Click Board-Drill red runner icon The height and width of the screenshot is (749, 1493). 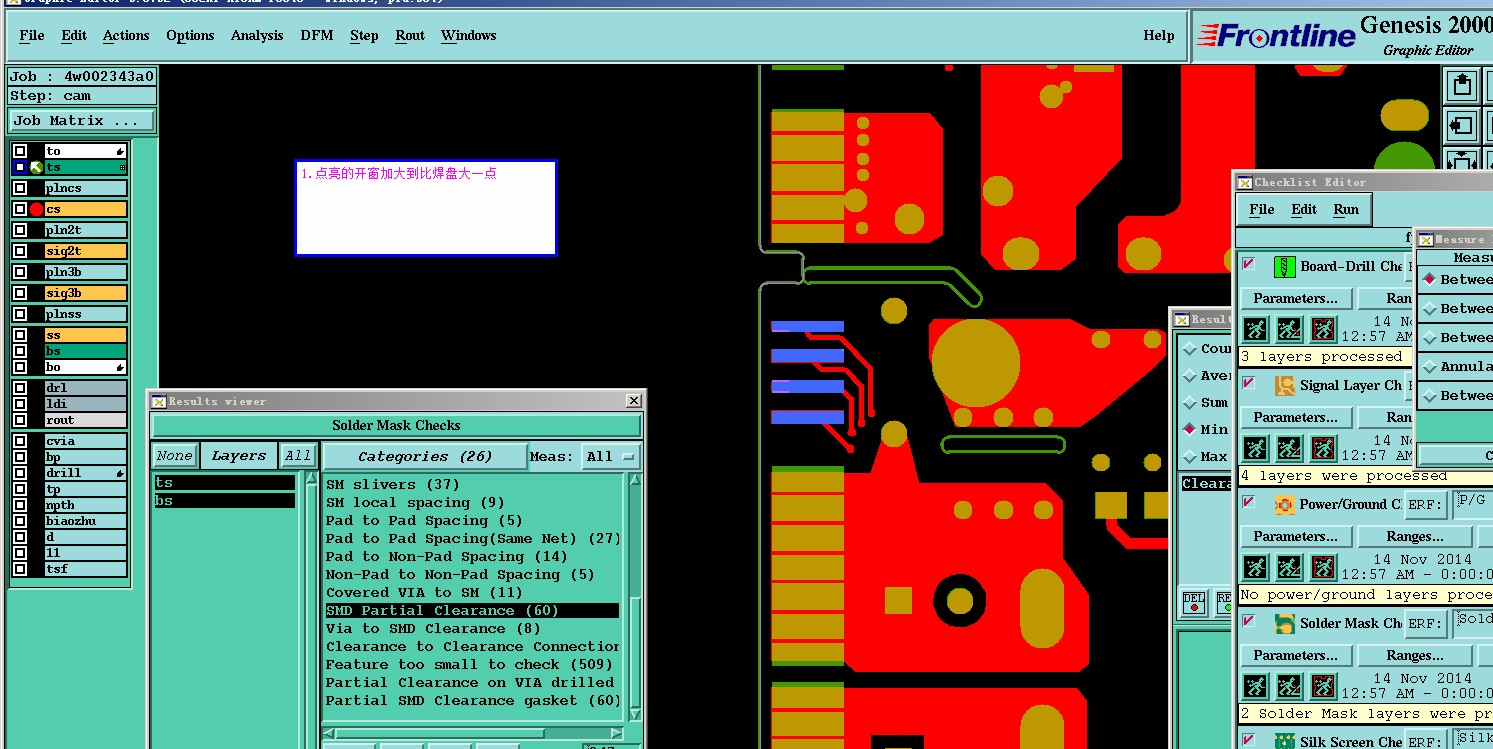tap(1323, 329)
